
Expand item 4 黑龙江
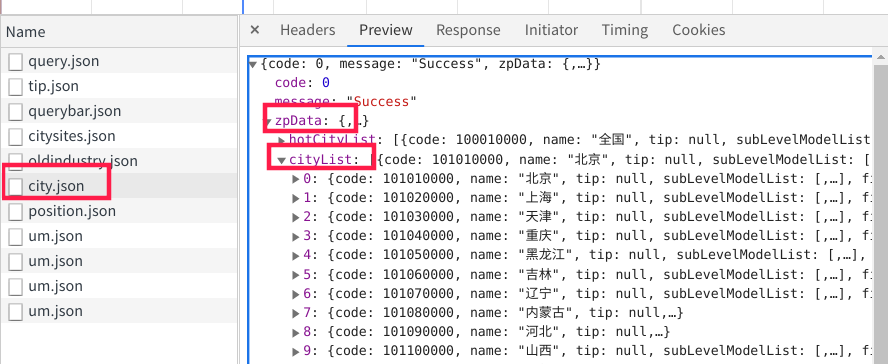[x=296, y=255]
